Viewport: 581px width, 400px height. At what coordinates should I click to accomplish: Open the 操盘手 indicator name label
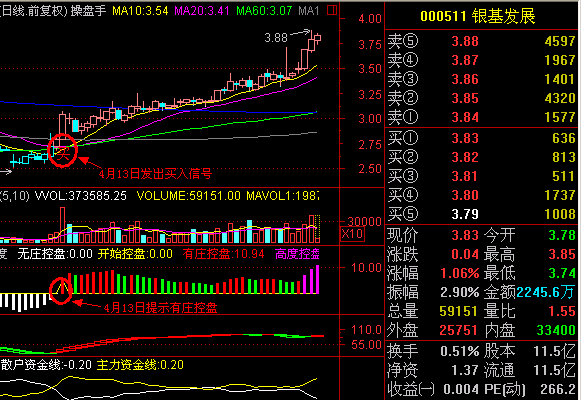pos(89,10)
